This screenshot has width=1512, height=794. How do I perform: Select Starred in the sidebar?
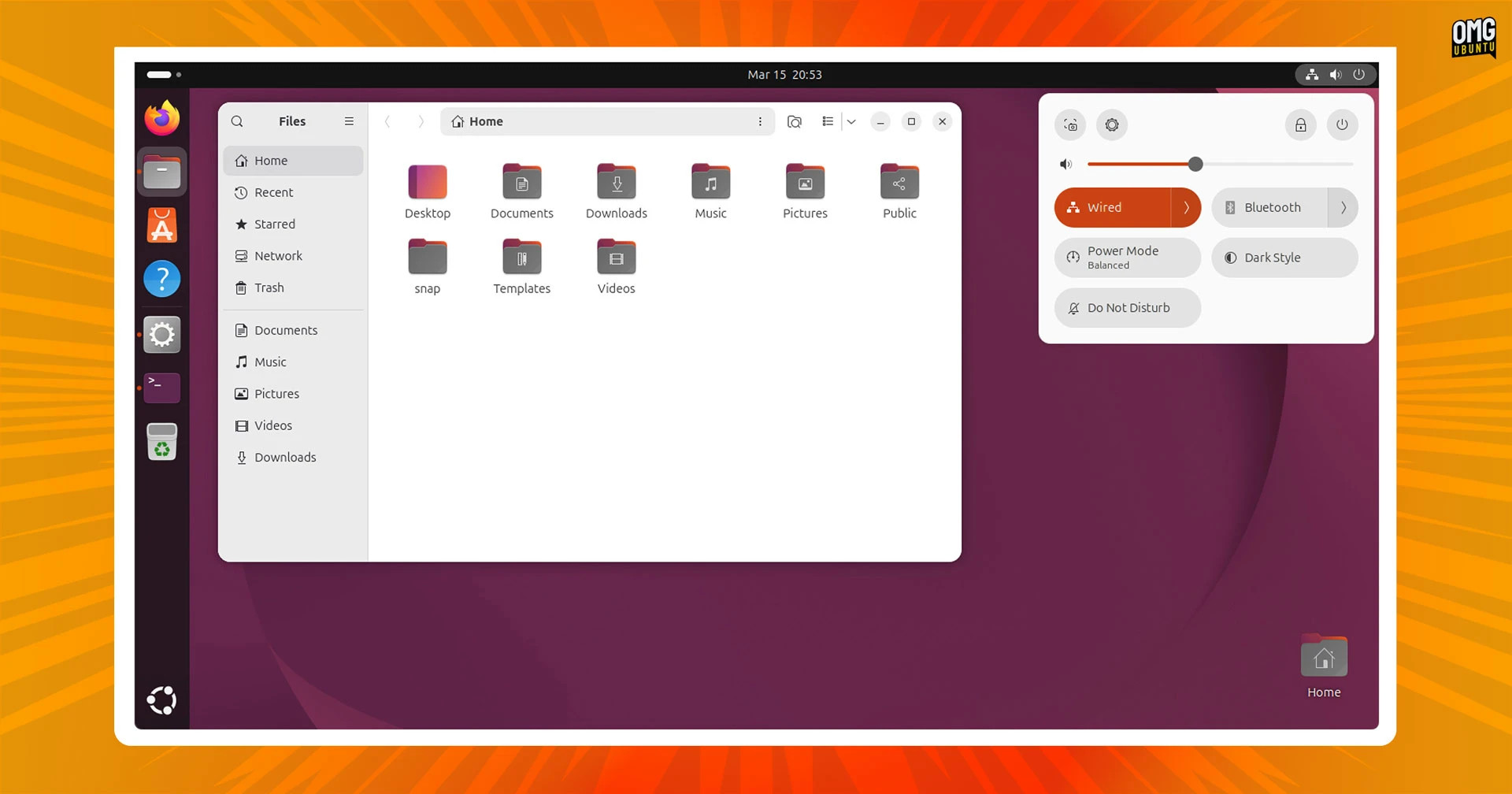[275, 224]
